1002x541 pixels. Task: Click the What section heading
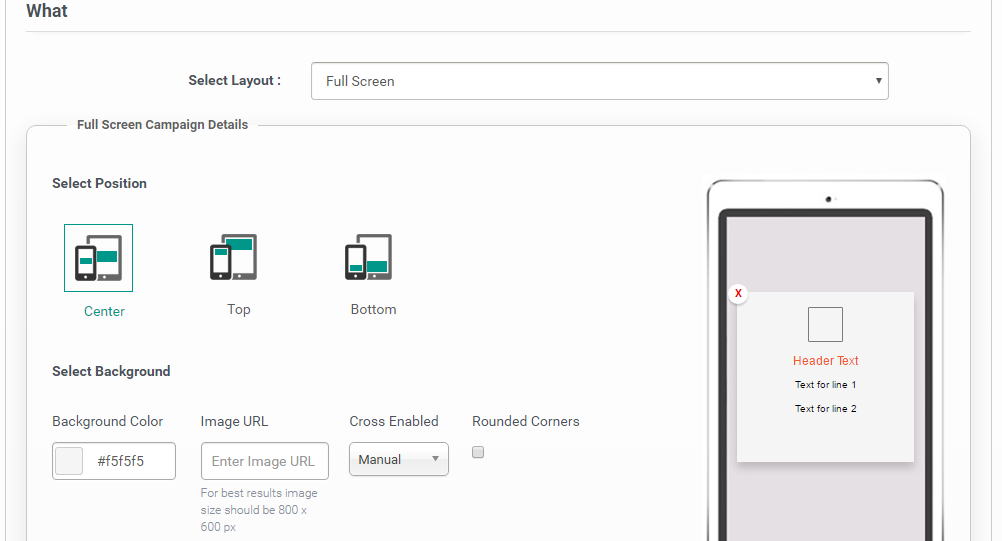pyautogui.click(x=47, y=11)
